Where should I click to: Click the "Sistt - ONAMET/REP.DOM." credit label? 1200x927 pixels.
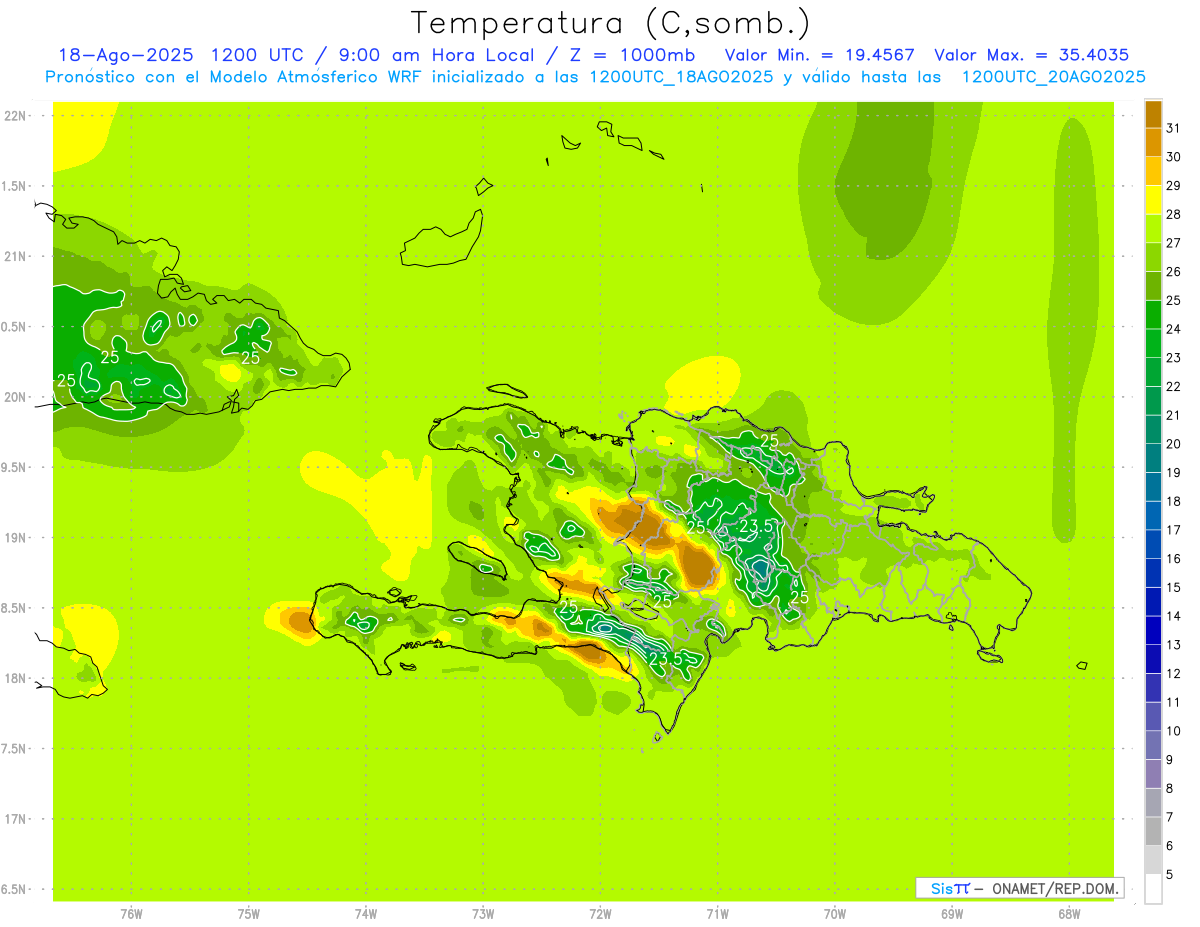[x=1019, y=888]
